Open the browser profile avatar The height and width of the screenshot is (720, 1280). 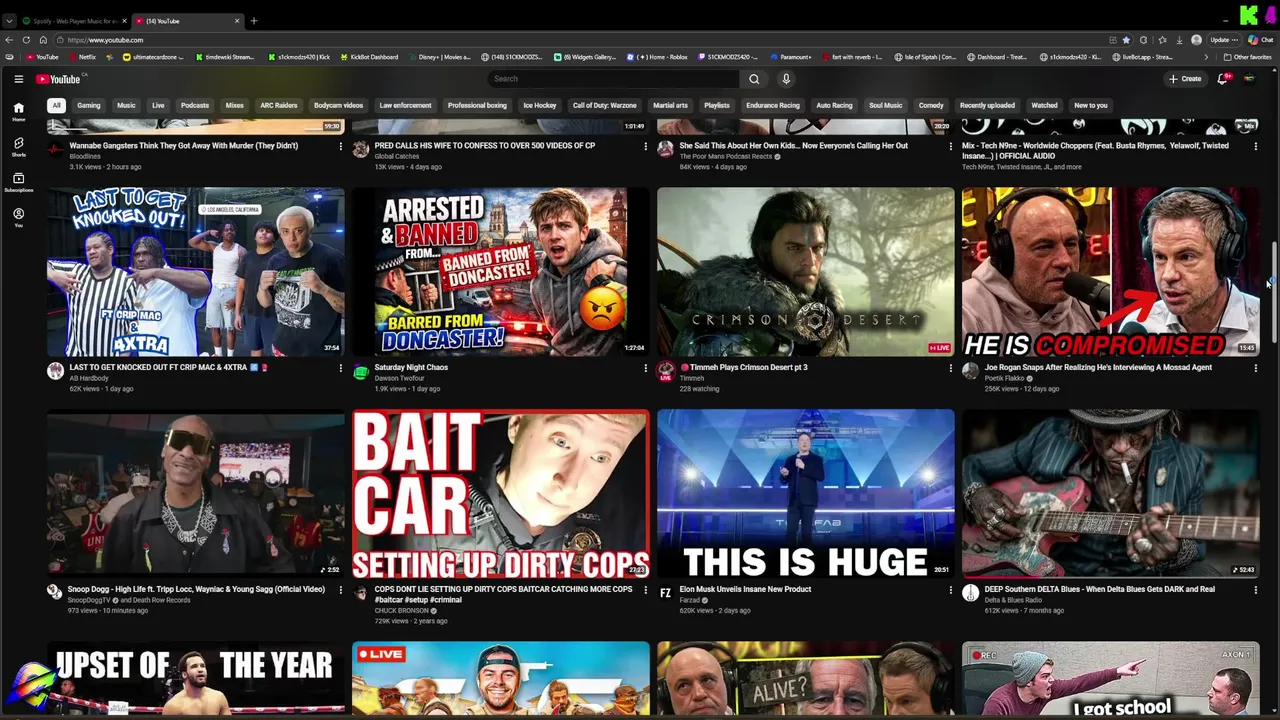[1196, 40]
